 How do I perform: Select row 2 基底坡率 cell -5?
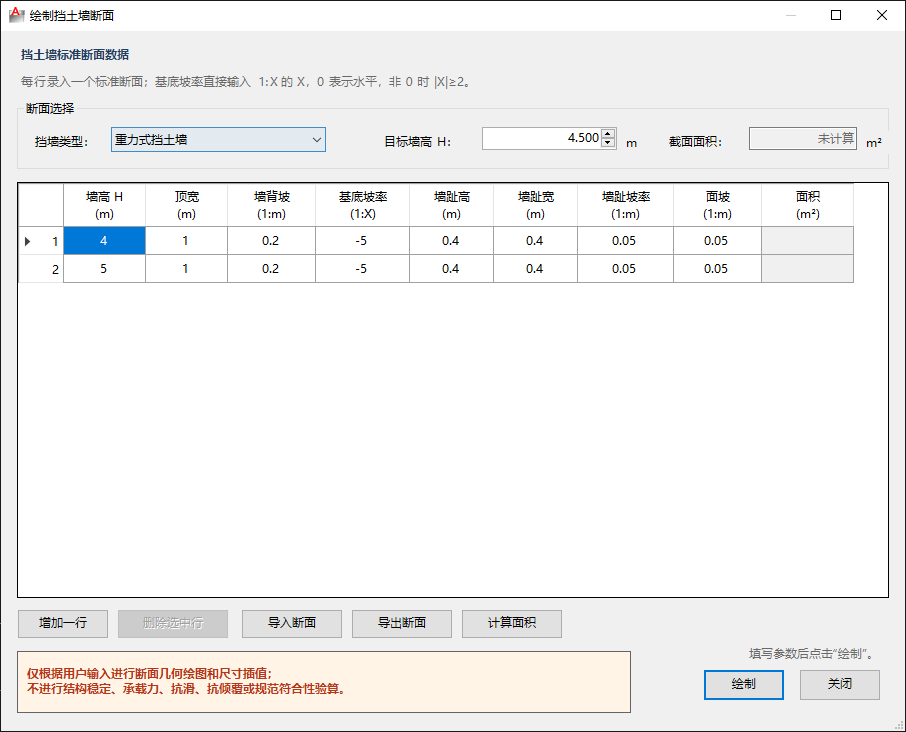tap(362, 269)
